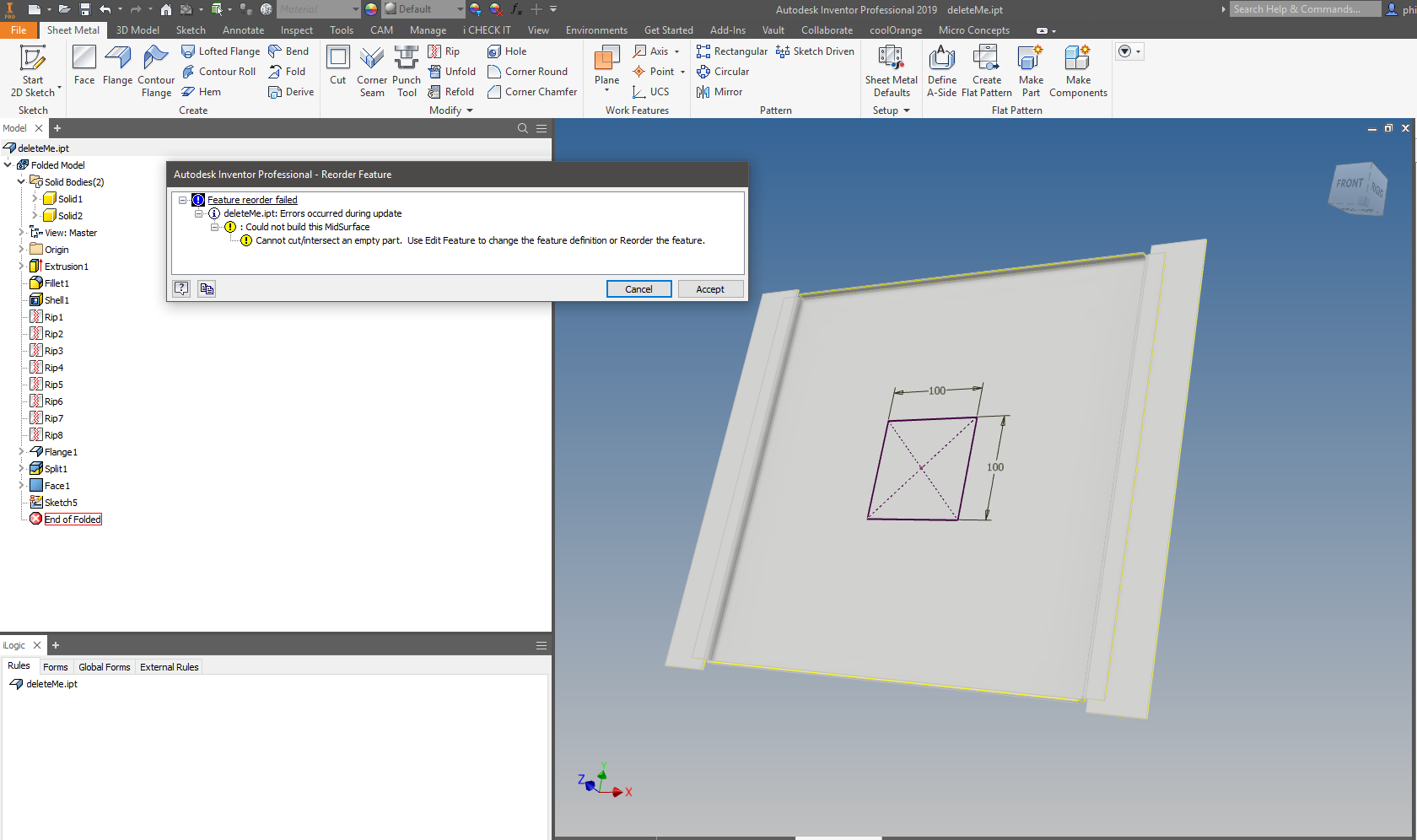Image resolution: width=1417 pixels, height=840 pixels.
Task: Copy error text using dialog copy icon
Action: click(x=207, y=288)
